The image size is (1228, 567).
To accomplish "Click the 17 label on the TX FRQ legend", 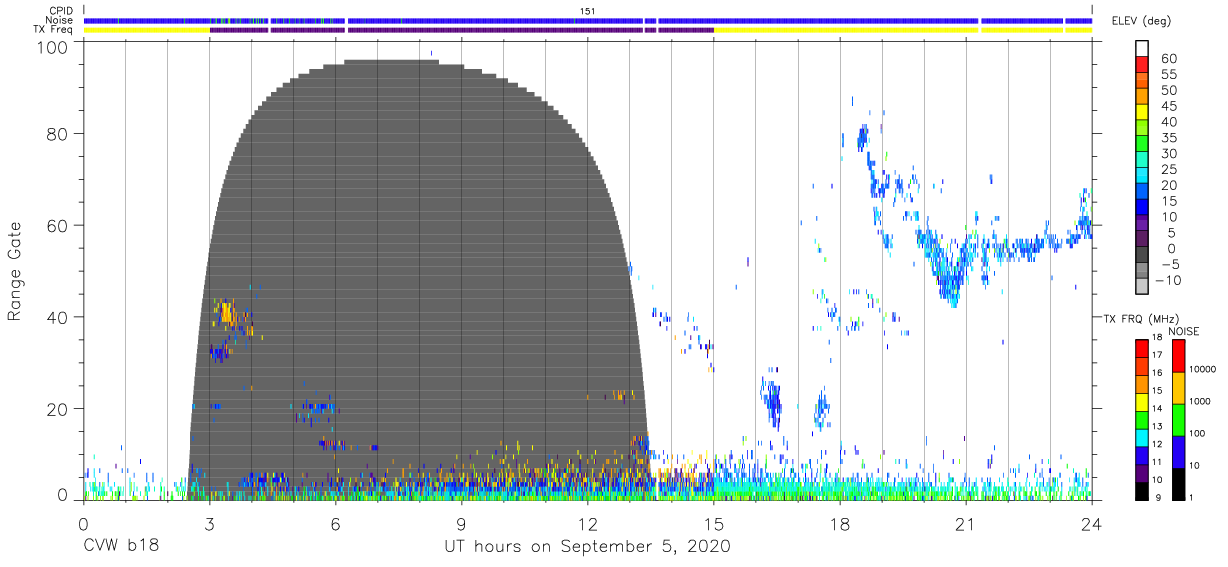I will click(x=1155, y=355).
